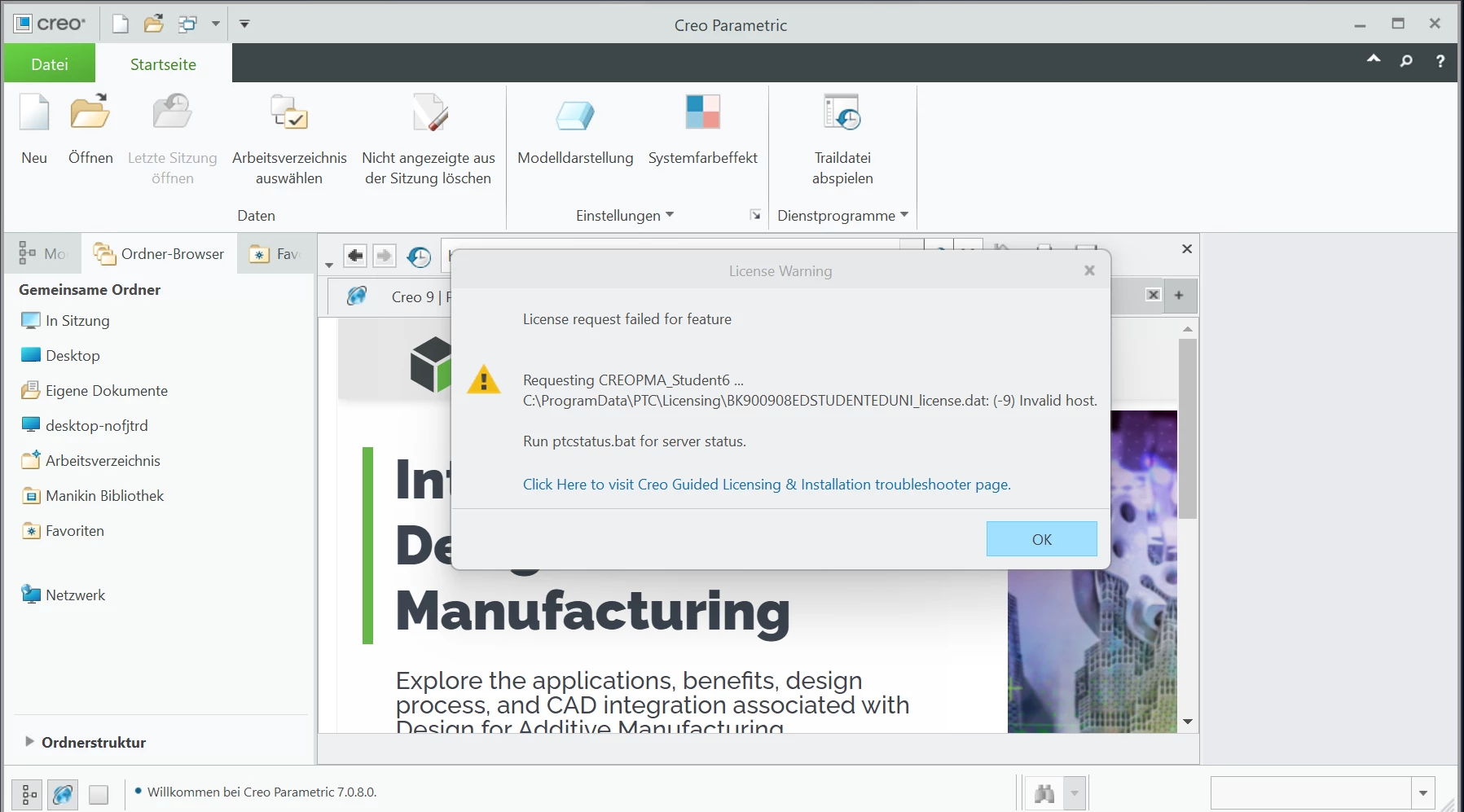Click the creo logo in title bar
The image size is (1464, 812).
click(50, 24)
